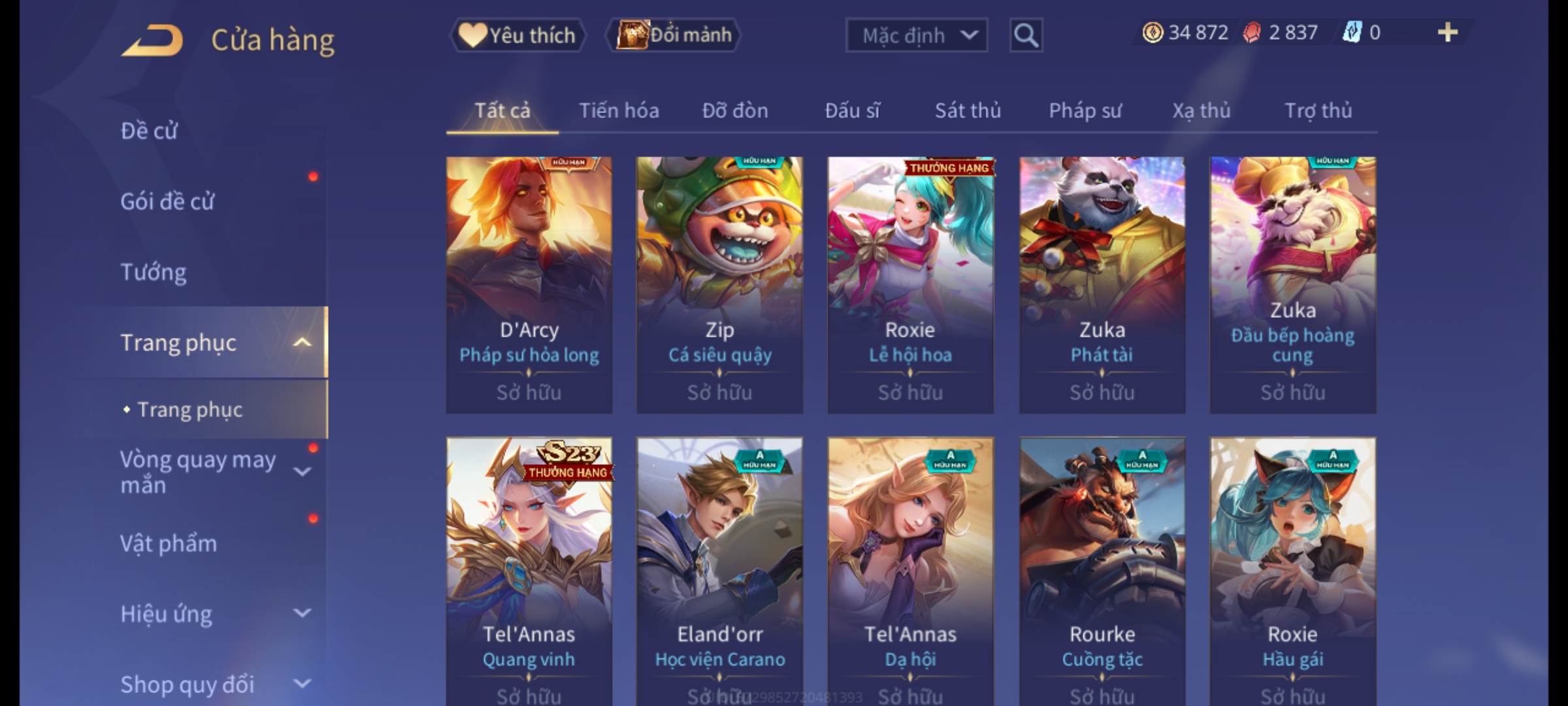Select D'Arcy Pháp sư hỏa long skin

coord(529,285)
